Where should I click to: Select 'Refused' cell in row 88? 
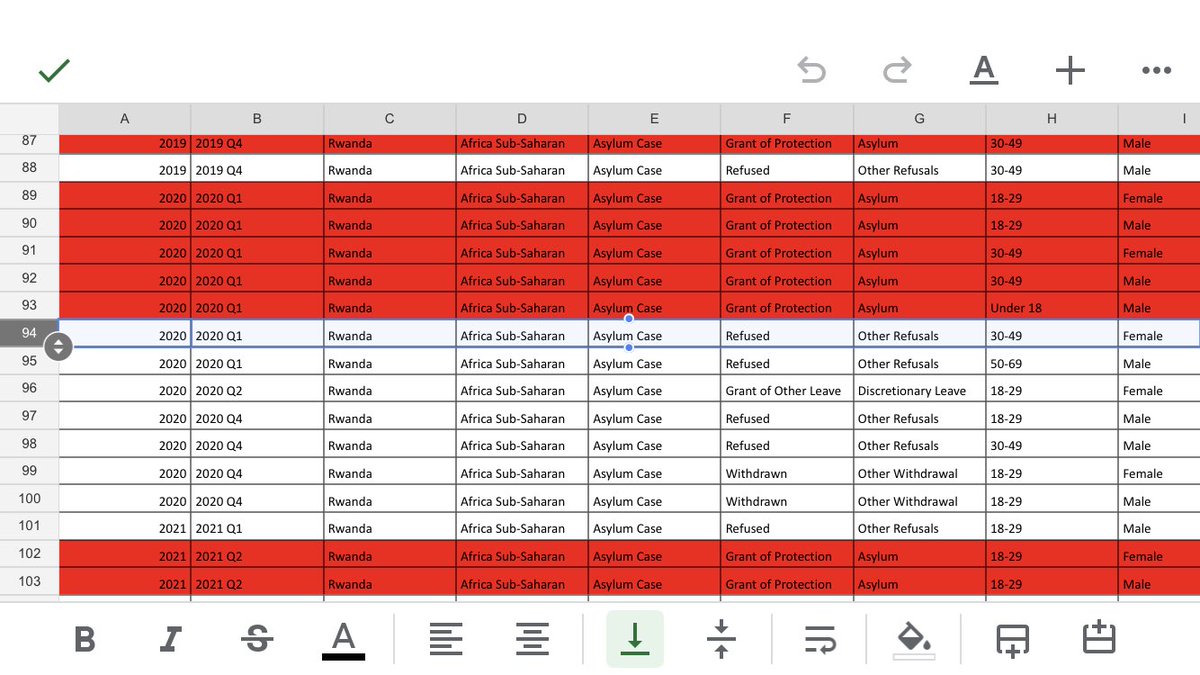[x=787, y=169]
